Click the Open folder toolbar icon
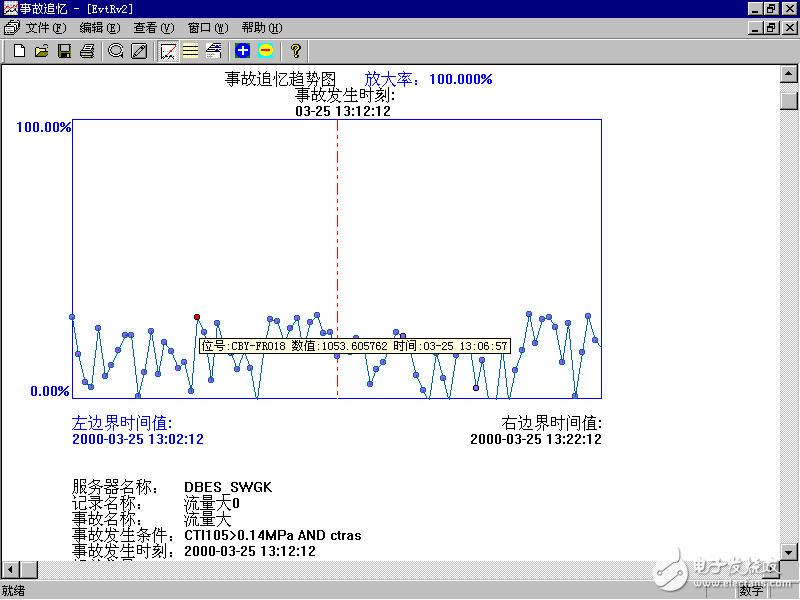 pyautogui.click(x=41, y=50)
